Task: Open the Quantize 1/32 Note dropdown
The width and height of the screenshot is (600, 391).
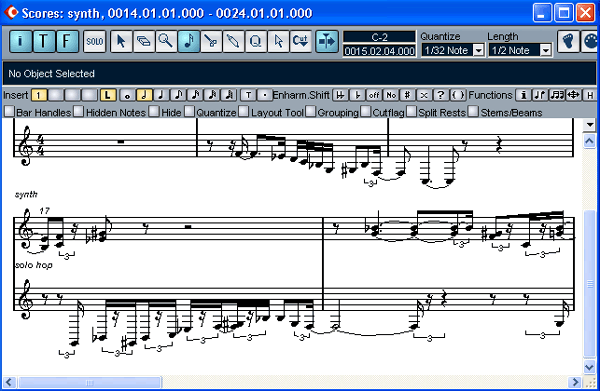Action: [x=479, y=50]
